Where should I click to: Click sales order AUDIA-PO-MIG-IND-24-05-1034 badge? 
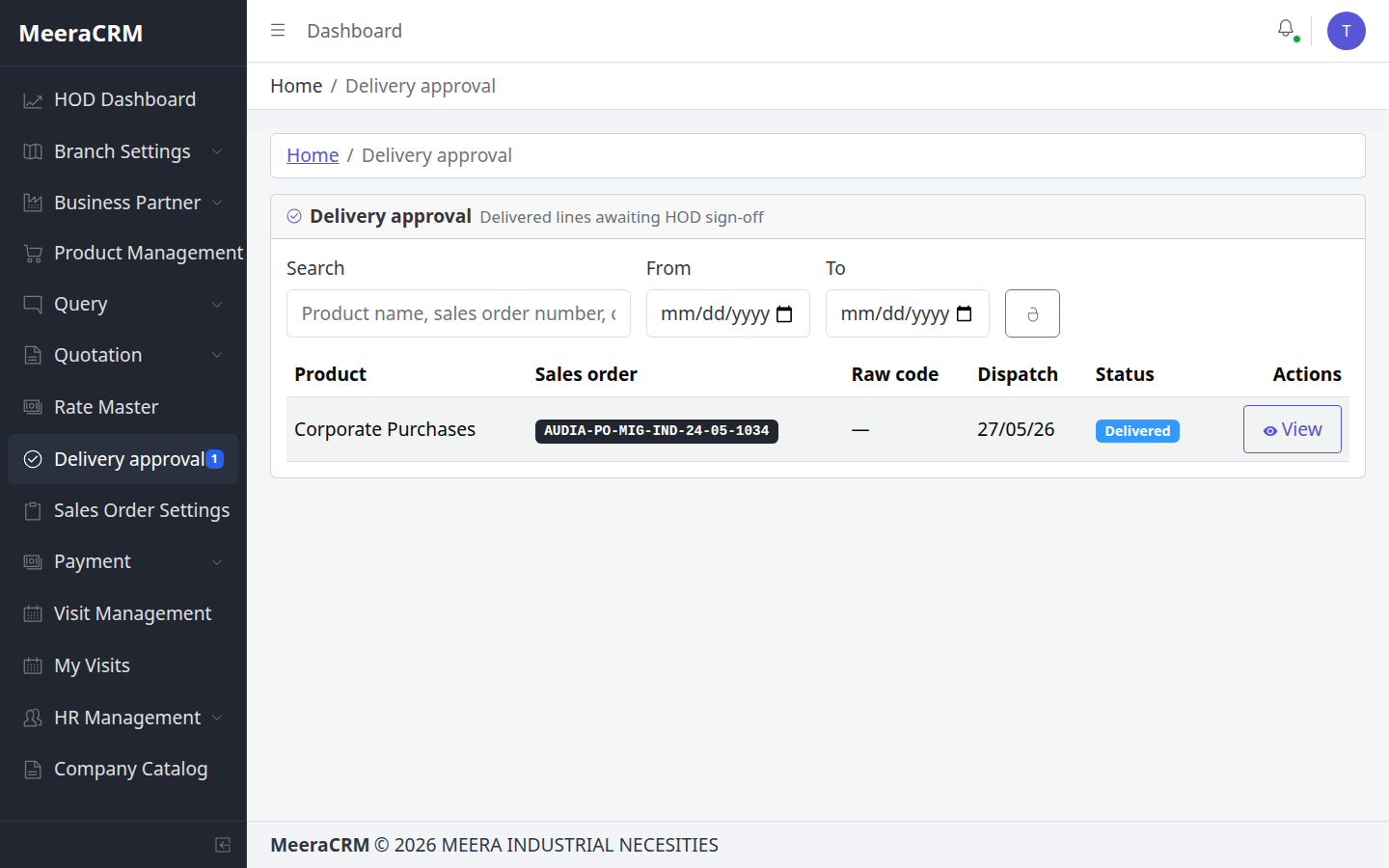657,431
